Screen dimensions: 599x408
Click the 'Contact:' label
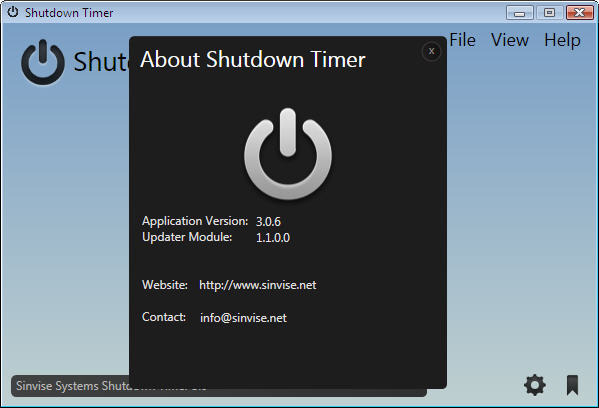click(164, 317)
